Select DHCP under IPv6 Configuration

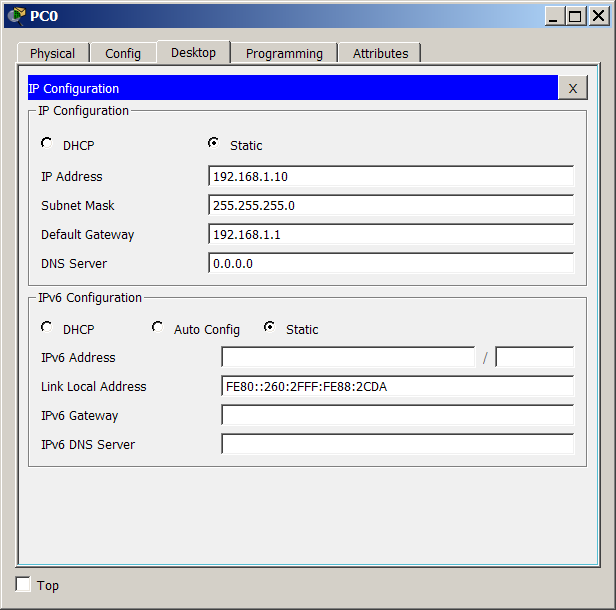tap(47, 328)
